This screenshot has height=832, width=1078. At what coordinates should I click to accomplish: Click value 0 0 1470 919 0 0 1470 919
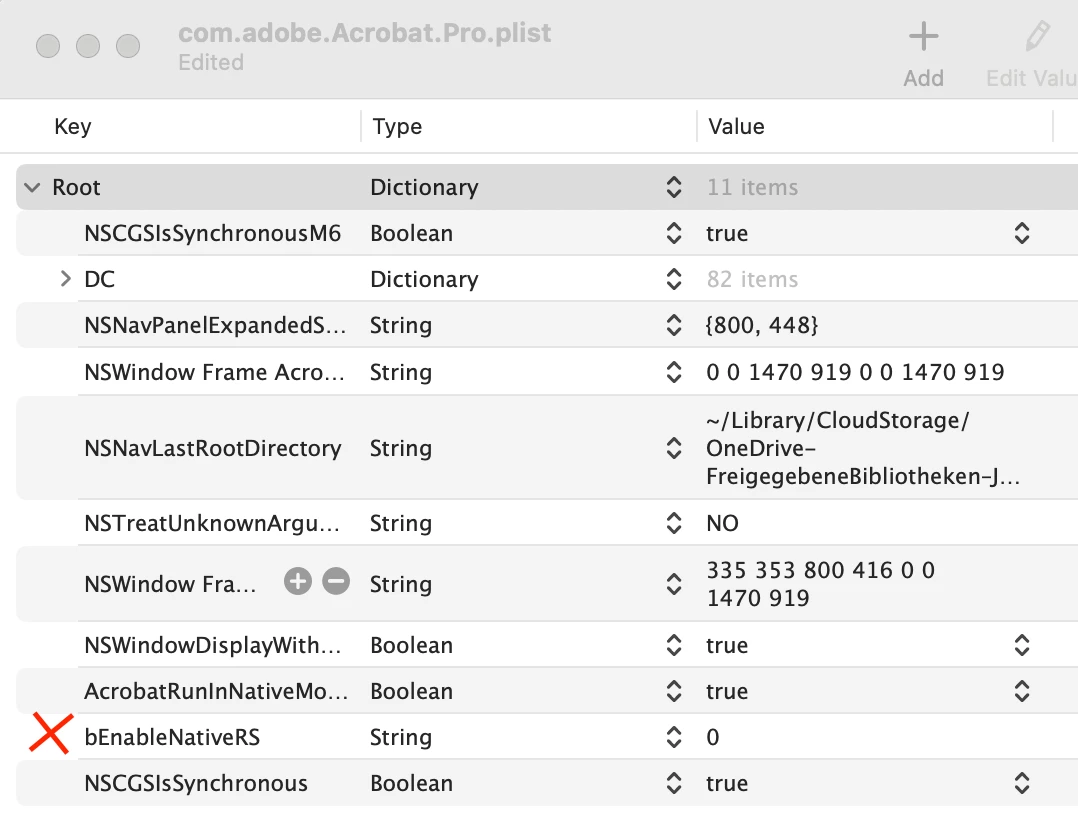[855, 372]
